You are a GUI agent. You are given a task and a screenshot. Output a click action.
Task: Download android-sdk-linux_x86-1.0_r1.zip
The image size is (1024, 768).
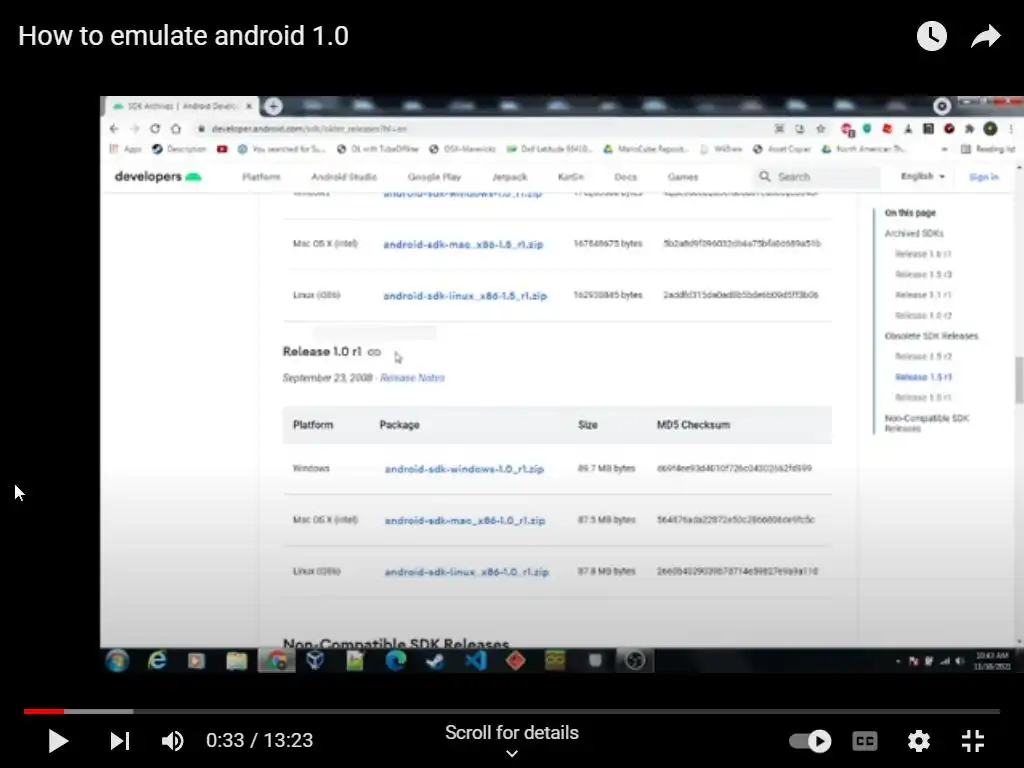466,572
